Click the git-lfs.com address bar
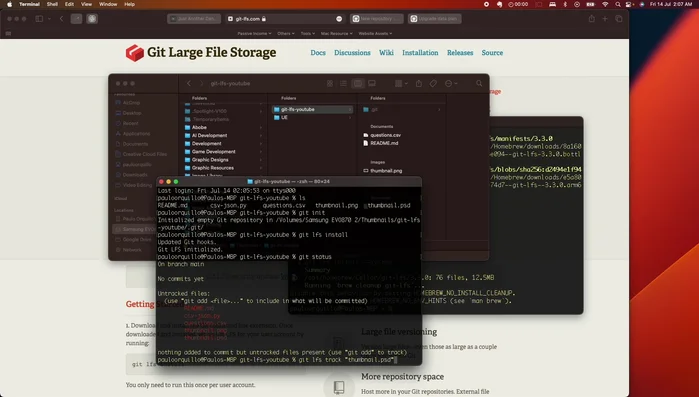Image resolution: width=699 pixels, height=397 pixels. (284, 19)
